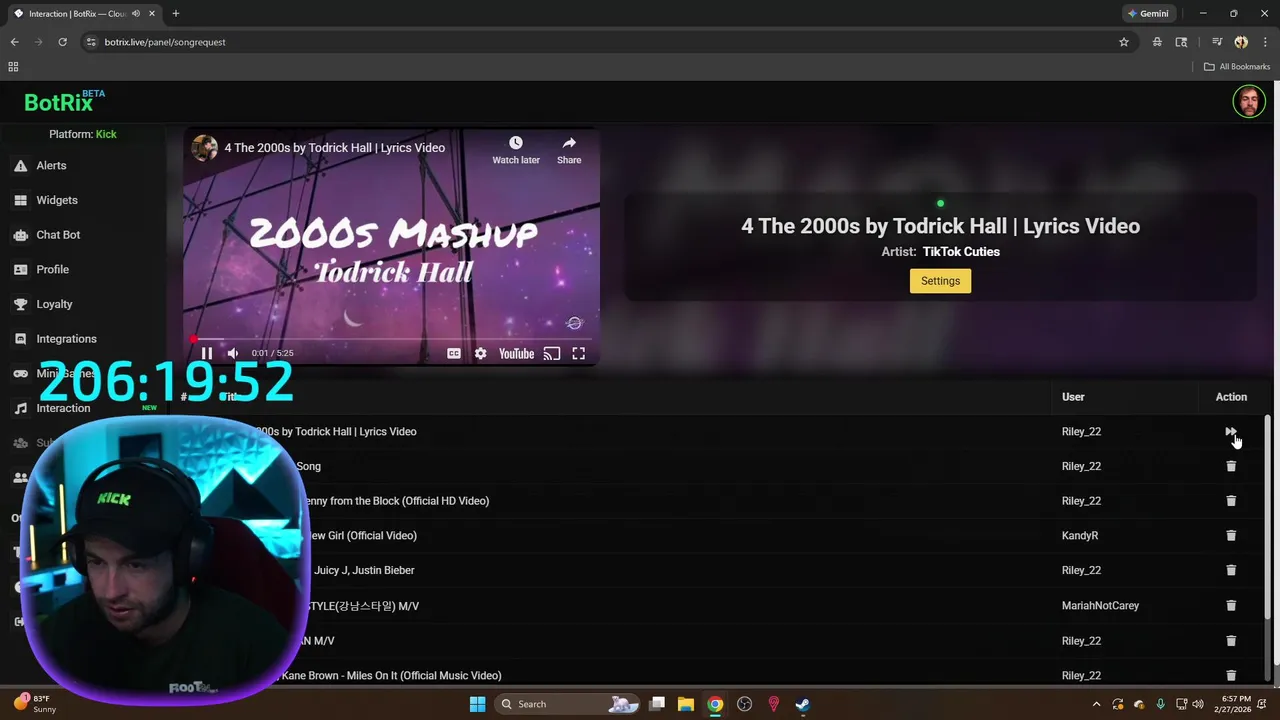Viewport: 1280px width, 720px height.
Task: Click the User column header
Action: pos(1073,397)
